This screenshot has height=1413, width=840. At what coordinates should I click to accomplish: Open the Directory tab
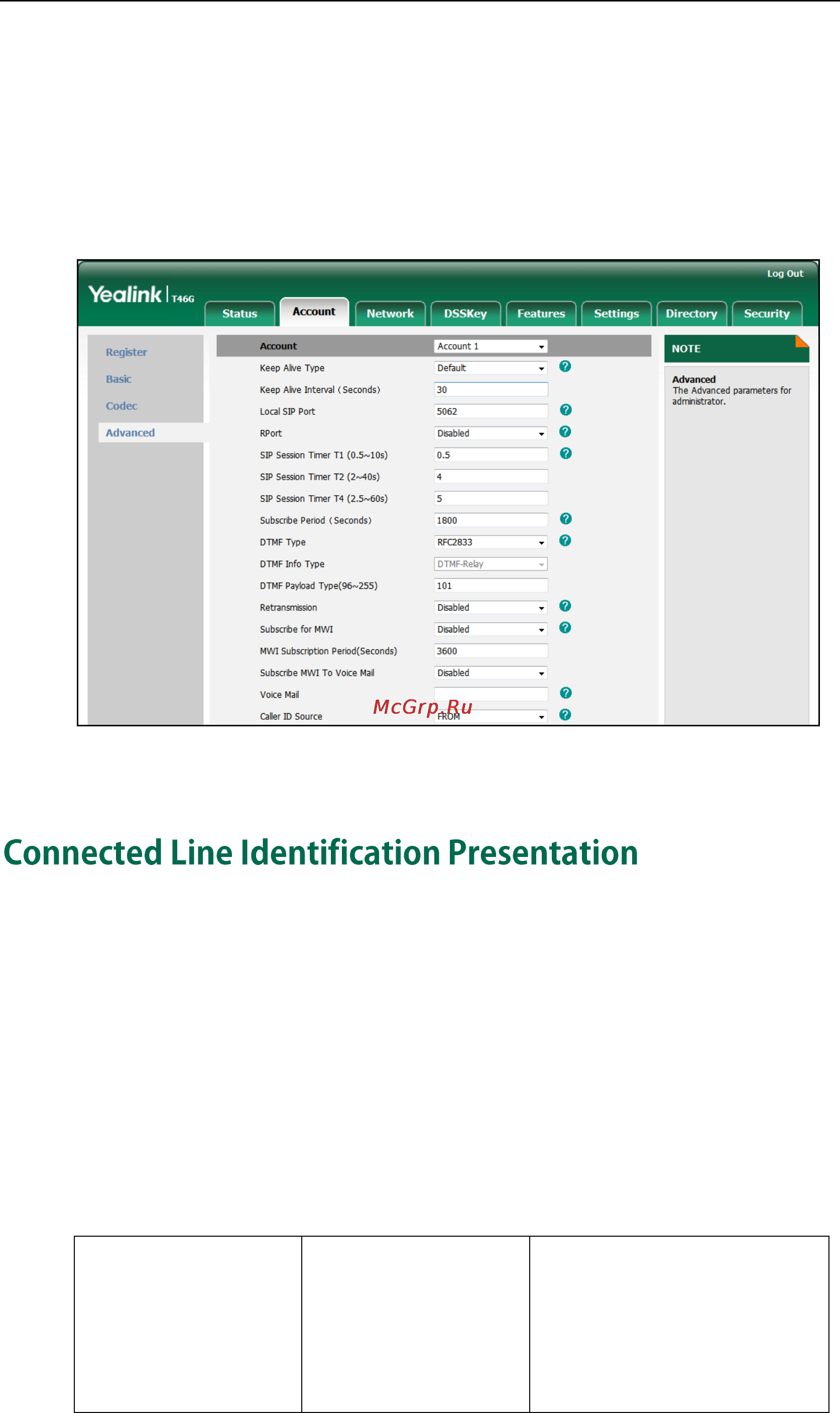[x=692, y=313]
